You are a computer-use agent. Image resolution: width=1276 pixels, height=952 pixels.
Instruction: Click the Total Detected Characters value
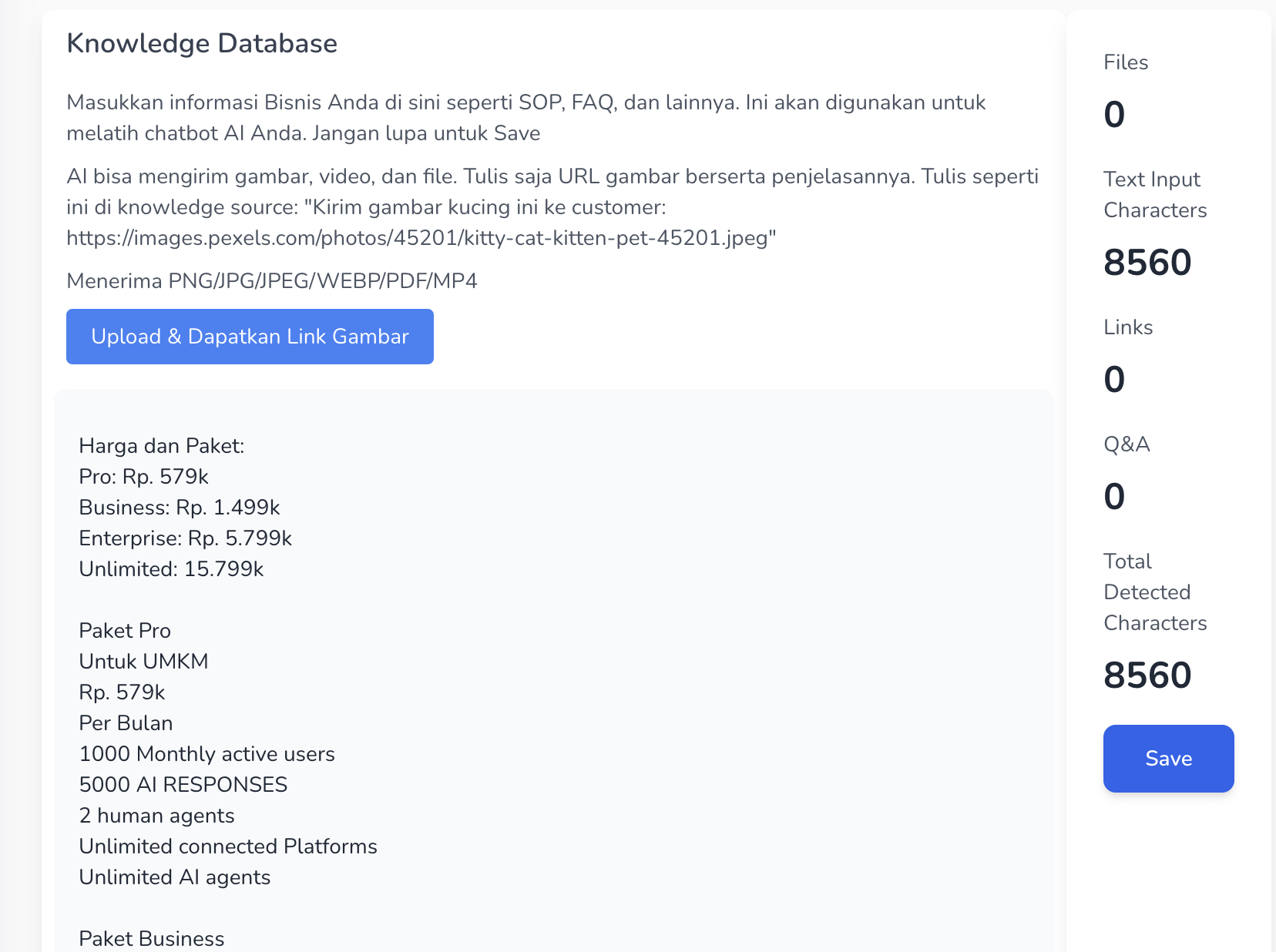click(1147, 675)
